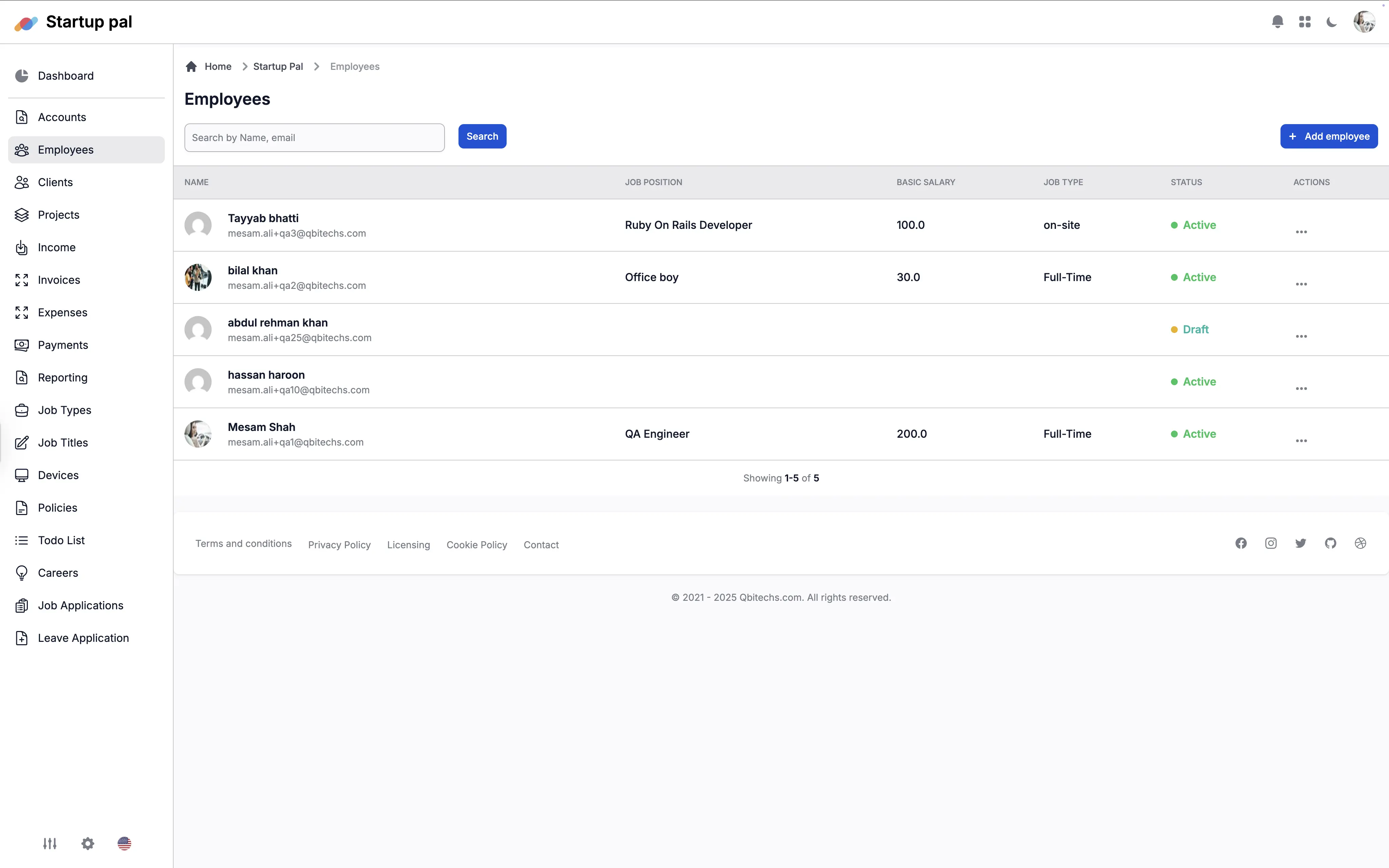The image size is (1389, 868).
Task: Open the apps grid icon
Action: pos(1305,22)
